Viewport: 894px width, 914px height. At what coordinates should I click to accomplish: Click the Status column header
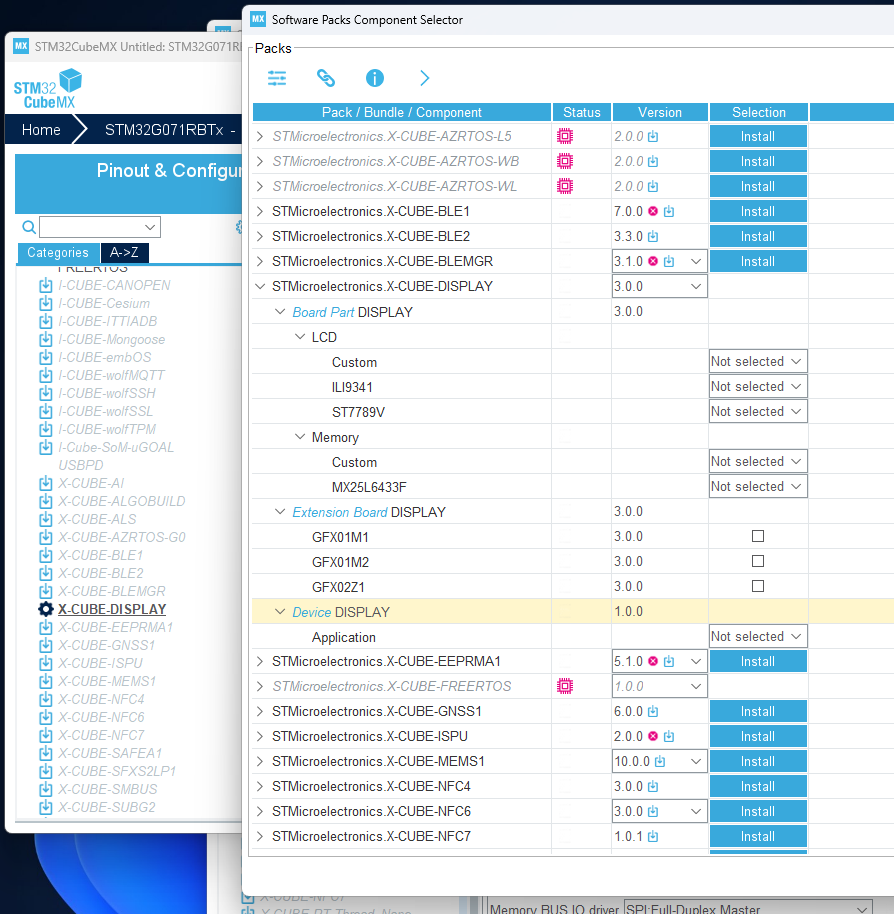(x=582, y=113)
